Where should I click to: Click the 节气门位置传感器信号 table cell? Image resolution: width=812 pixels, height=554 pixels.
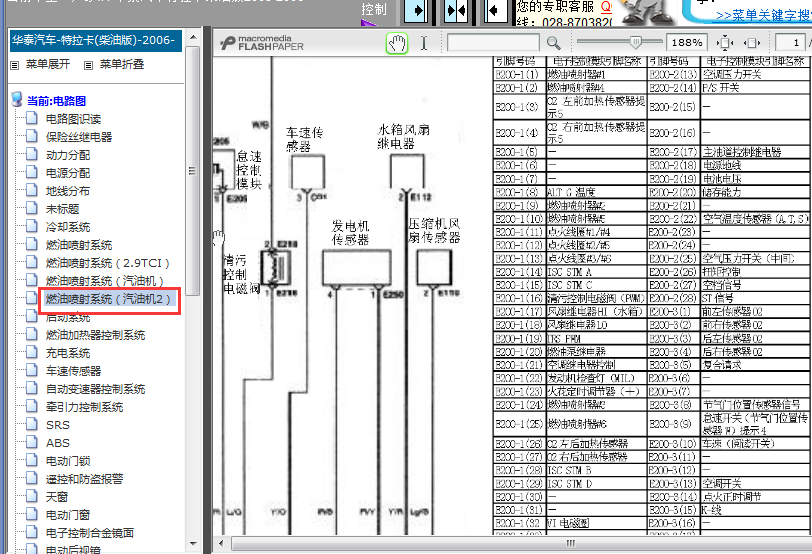point(756,405)
